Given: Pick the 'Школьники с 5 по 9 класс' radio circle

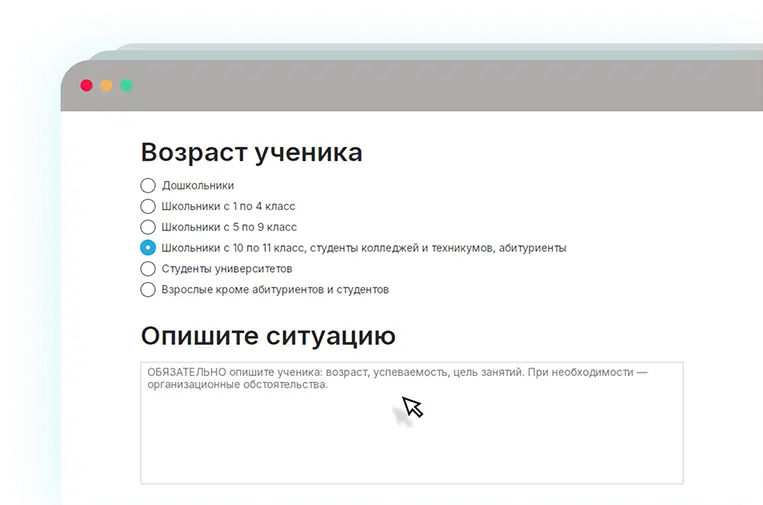Looking at the screenshot, I should coord(148,227).
